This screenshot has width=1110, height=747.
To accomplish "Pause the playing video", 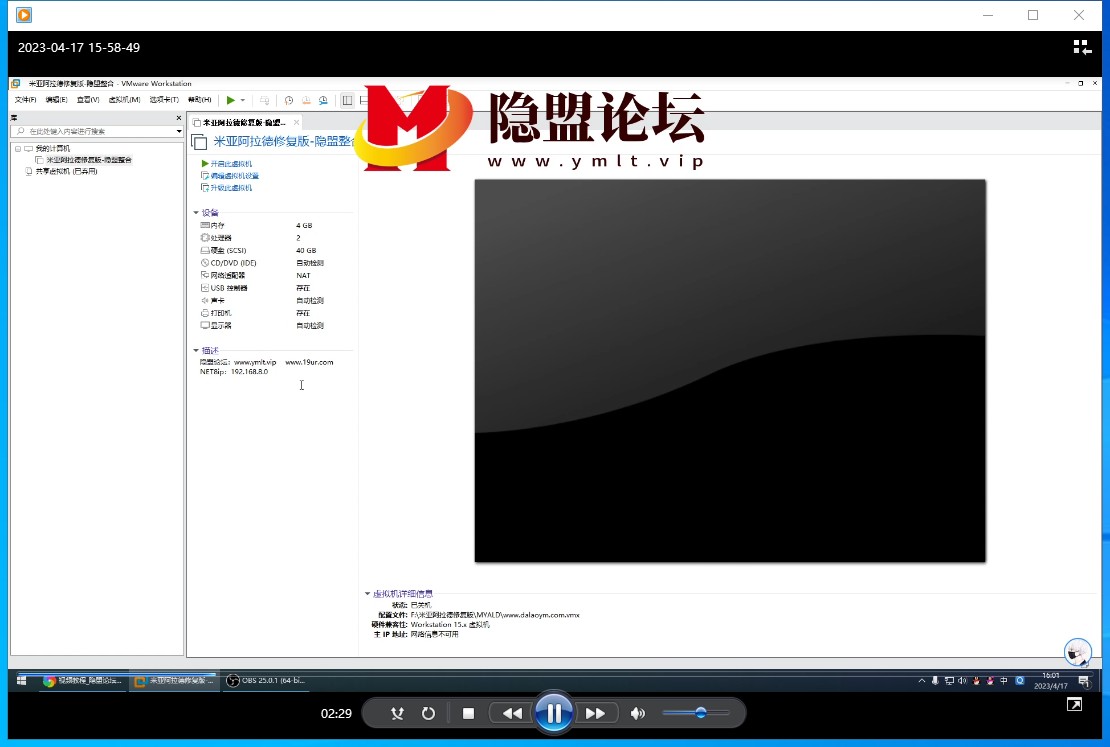I will click(554, 712).
